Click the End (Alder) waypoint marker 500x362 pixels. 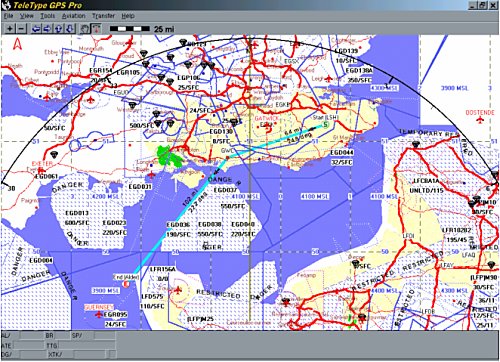coord(126,284)
